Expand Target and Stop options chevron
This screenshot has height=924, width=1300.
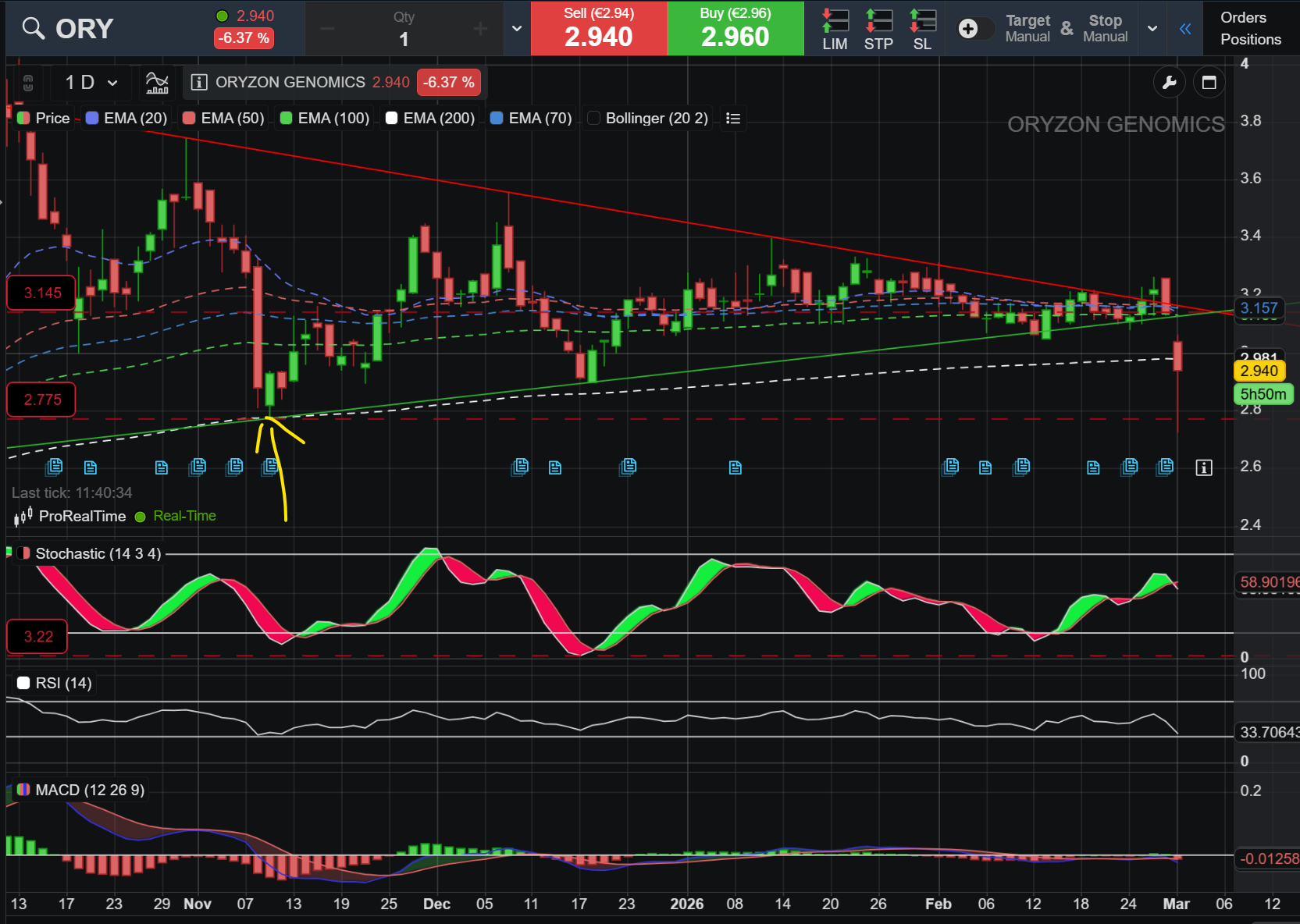pos(1152,29)
